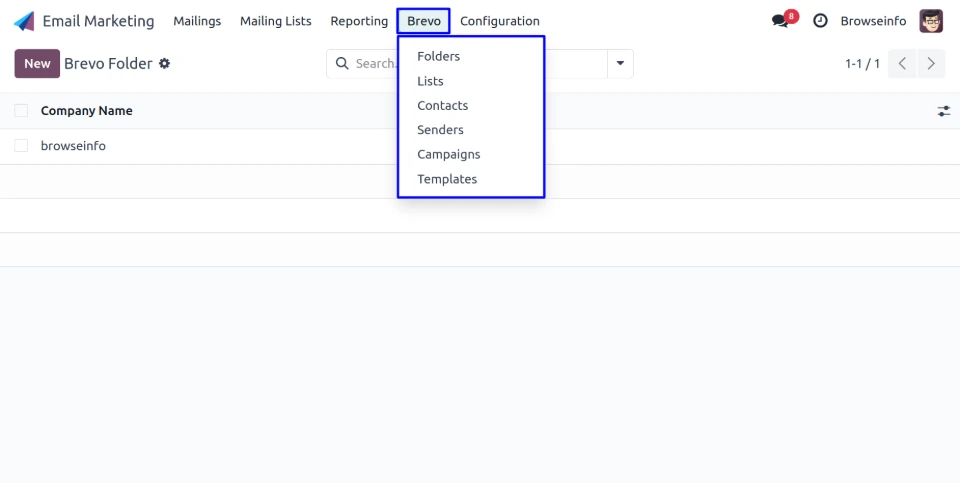This screenshot has height=483, width=960.
Task: Click the search magnifier icon
Action: click(342, 64)
